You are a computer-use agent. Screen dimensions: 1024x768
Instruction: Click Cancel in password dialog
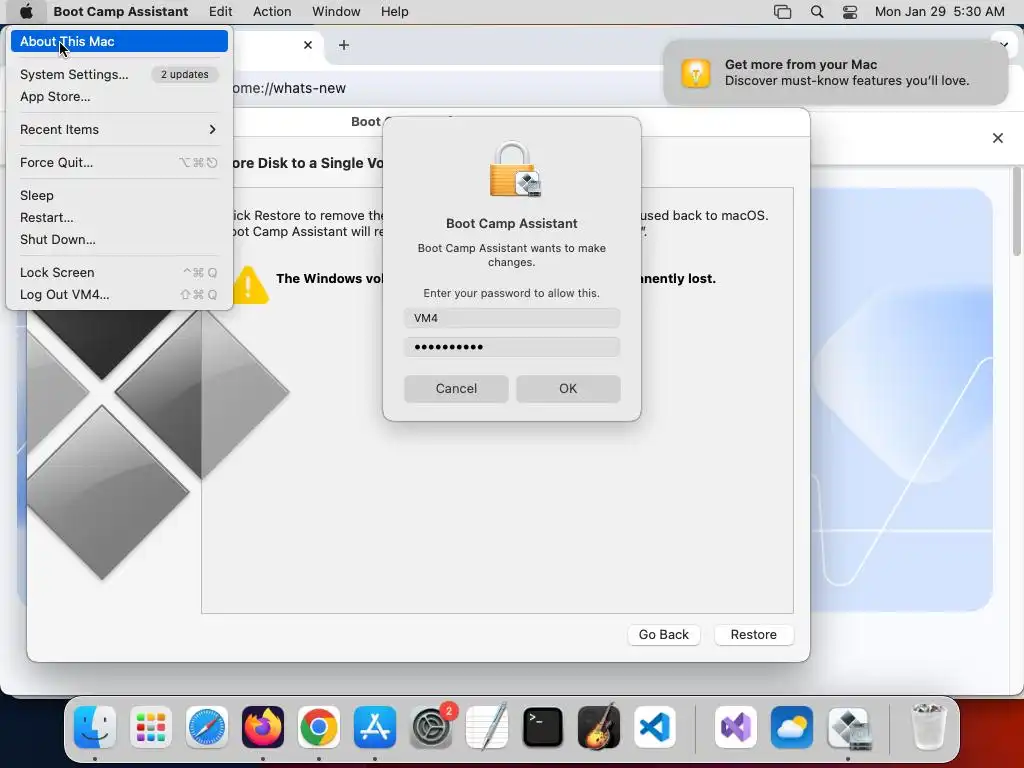pyautogui.click(x=456, y=389)
